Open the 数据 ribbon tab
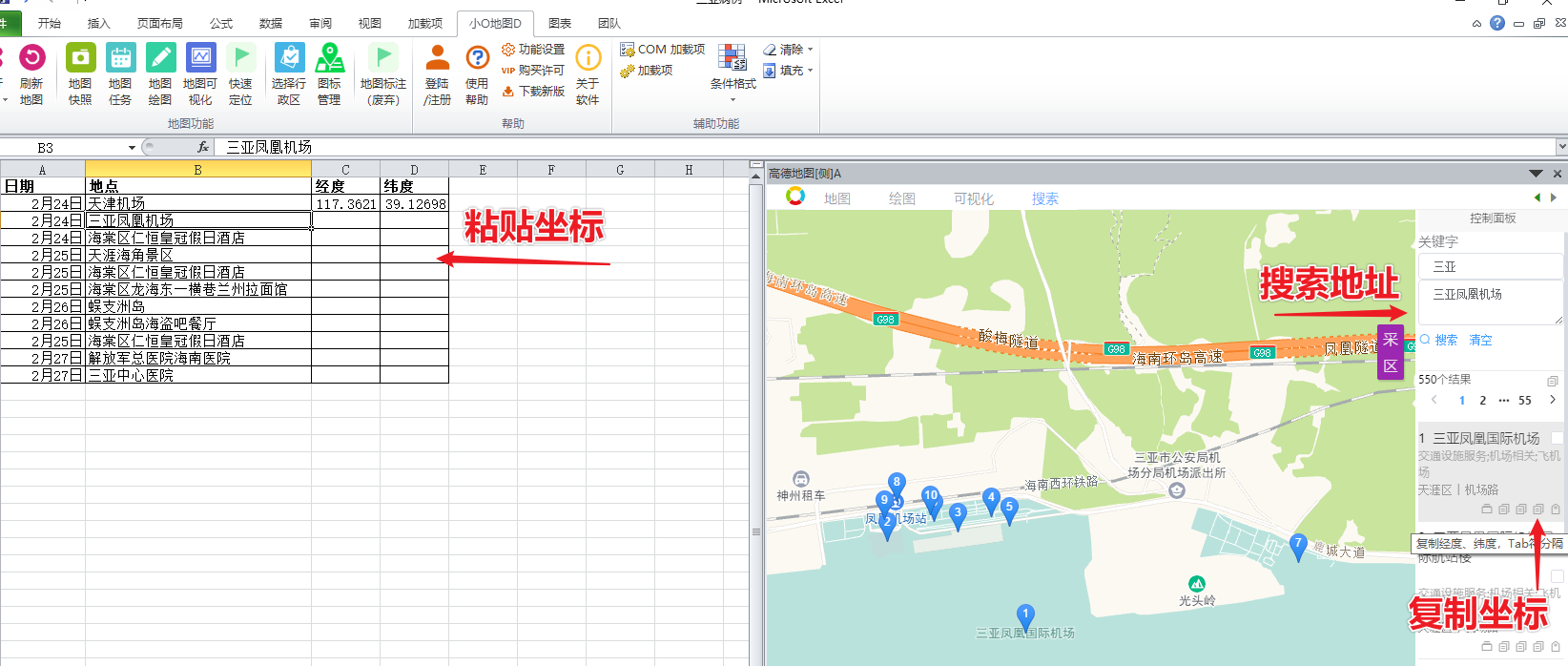The height and width of the screenshot is (666, 1568). tap(271, 23)
